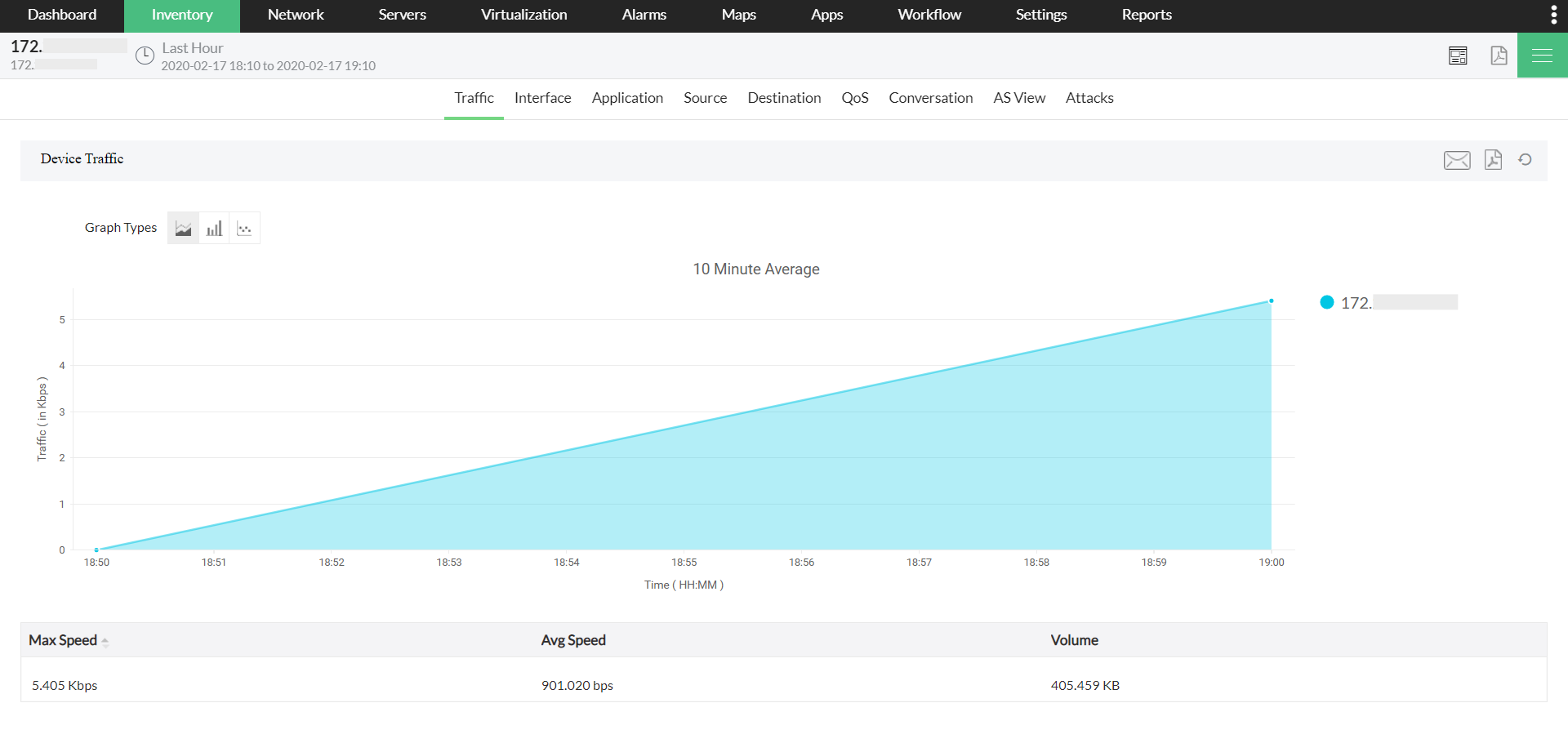Open the report summary icon in the header
1568x752 pixels.
1458,55
